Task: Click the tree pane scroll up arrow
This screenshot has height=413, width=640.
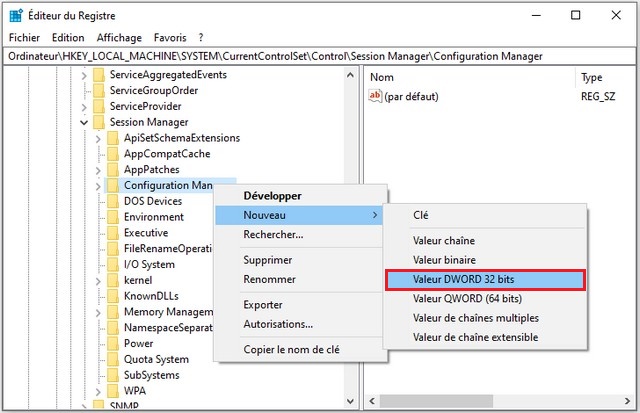Action: tap(350, 75)
